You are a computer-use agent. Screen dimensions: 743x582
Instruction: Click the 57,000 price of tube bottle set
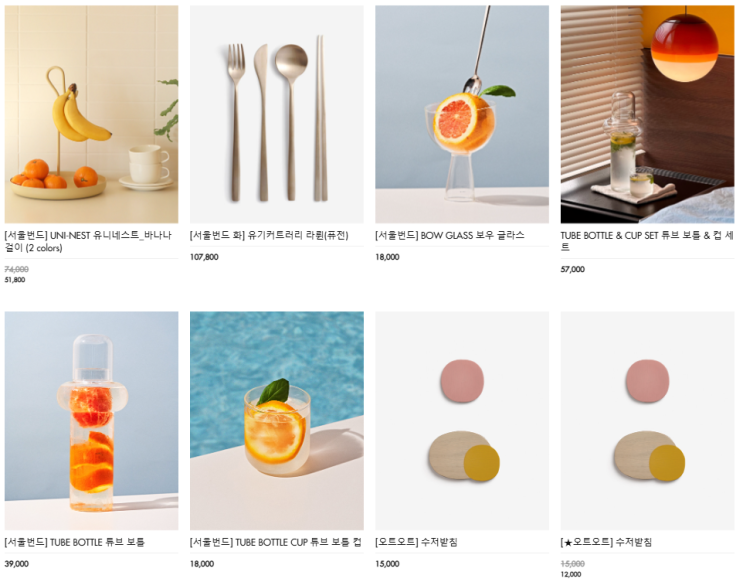572,269
